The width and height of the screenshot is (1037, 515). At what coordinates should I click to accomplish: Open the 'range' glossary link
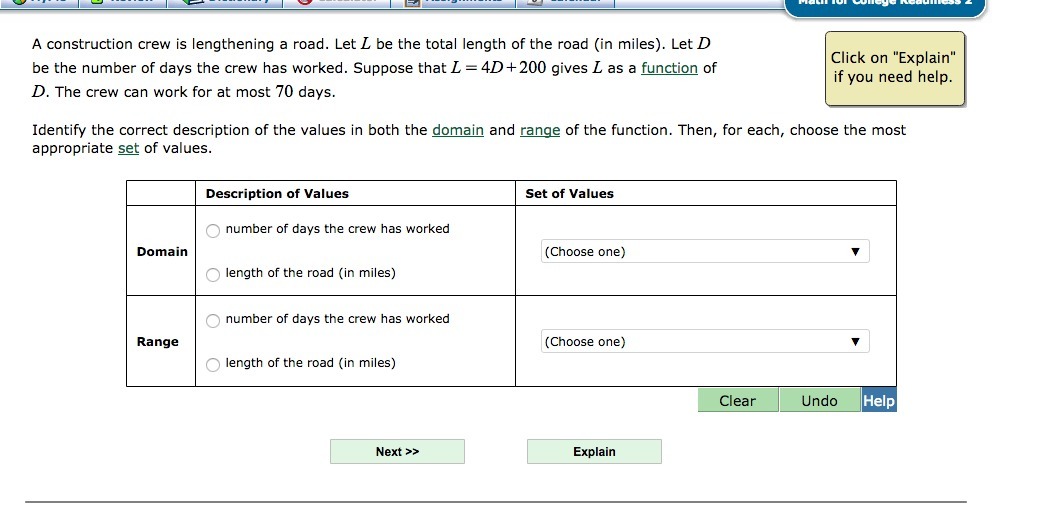point(540,131)
